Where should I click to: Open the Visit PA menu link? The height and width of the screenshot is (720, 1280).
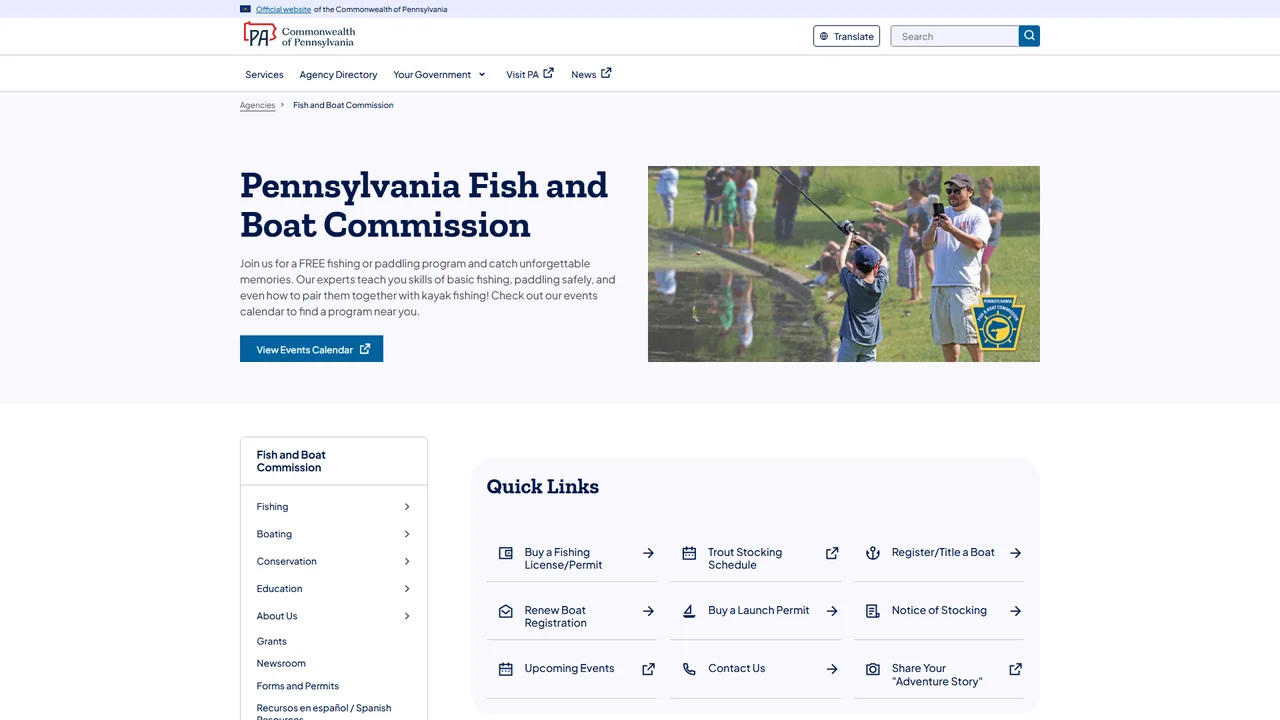[522, 75]
